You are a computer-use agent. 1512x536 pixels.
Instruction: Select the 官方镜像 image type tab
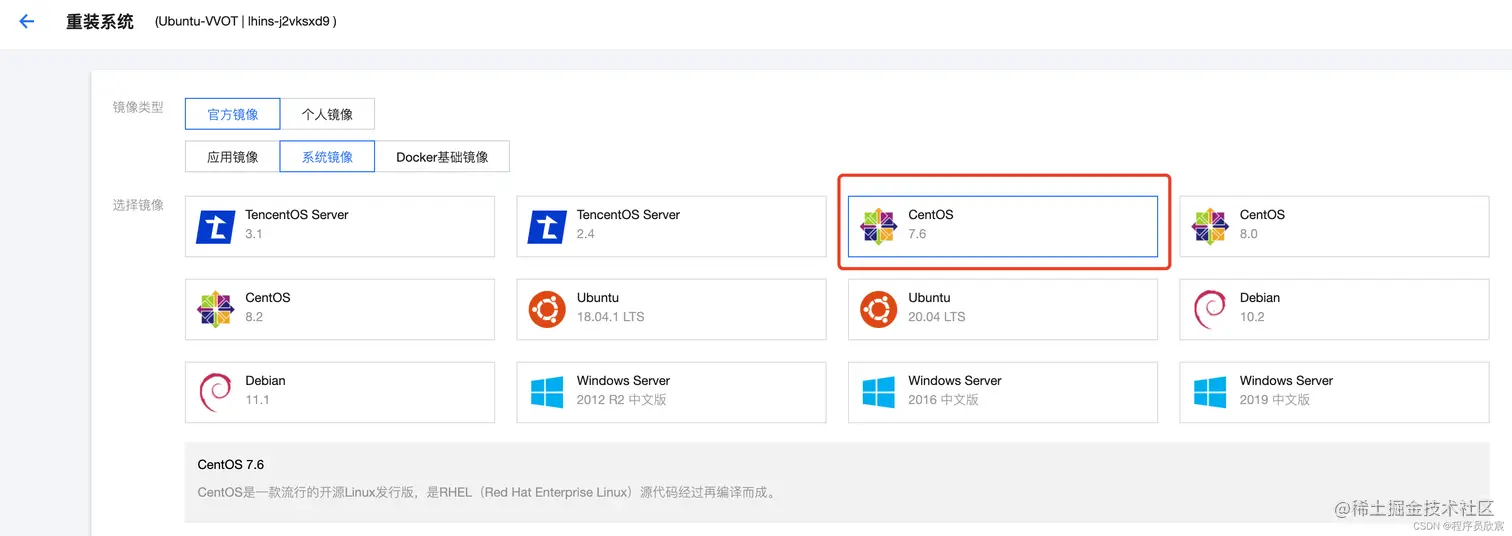click(232, 114)
